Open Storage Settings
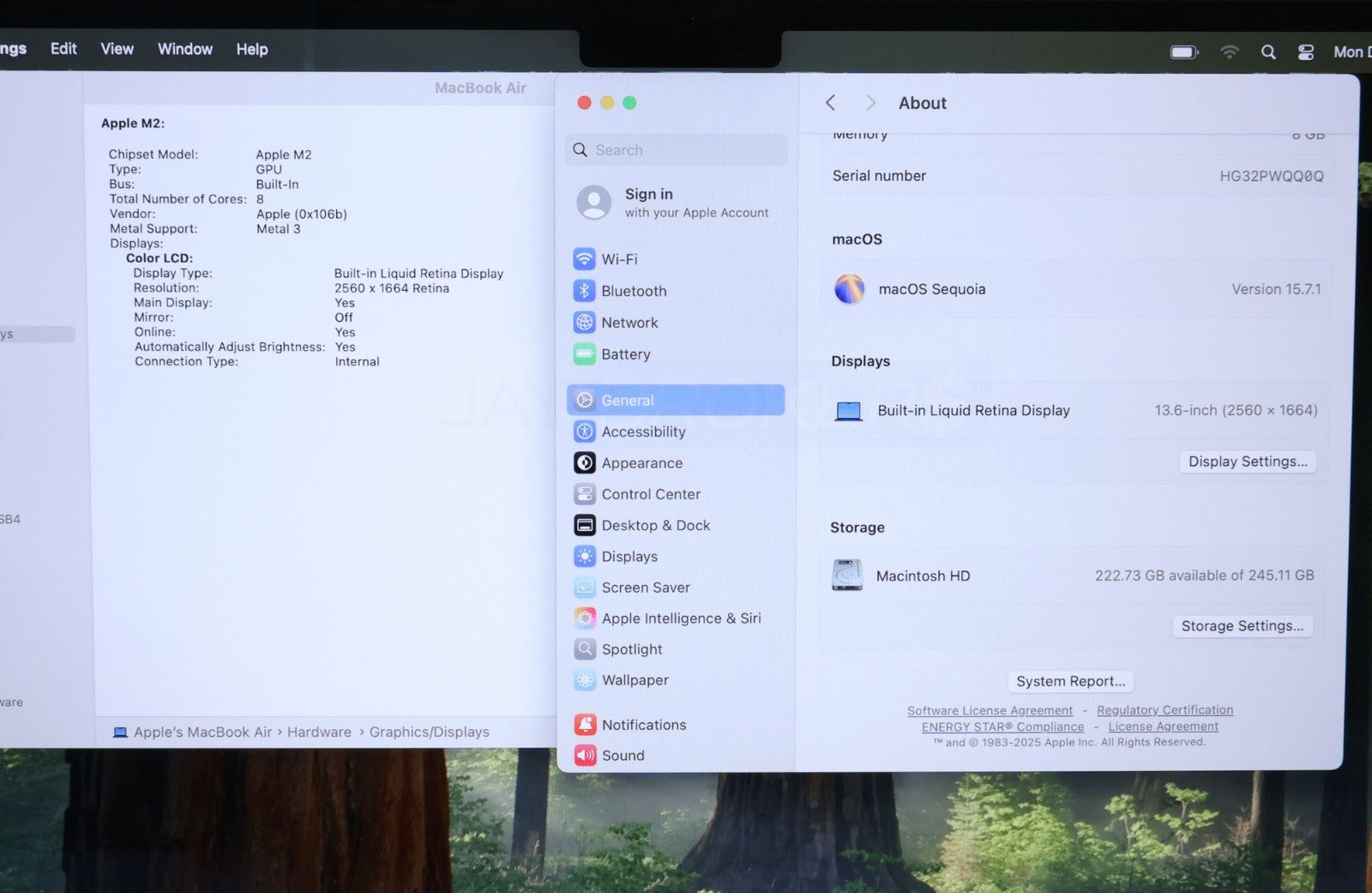 (x=1242, y=626)
